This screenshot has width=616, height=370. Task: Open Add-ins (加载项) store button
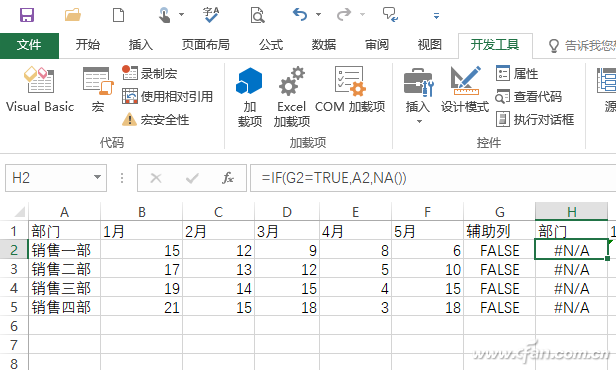click(x=249, y=97)
